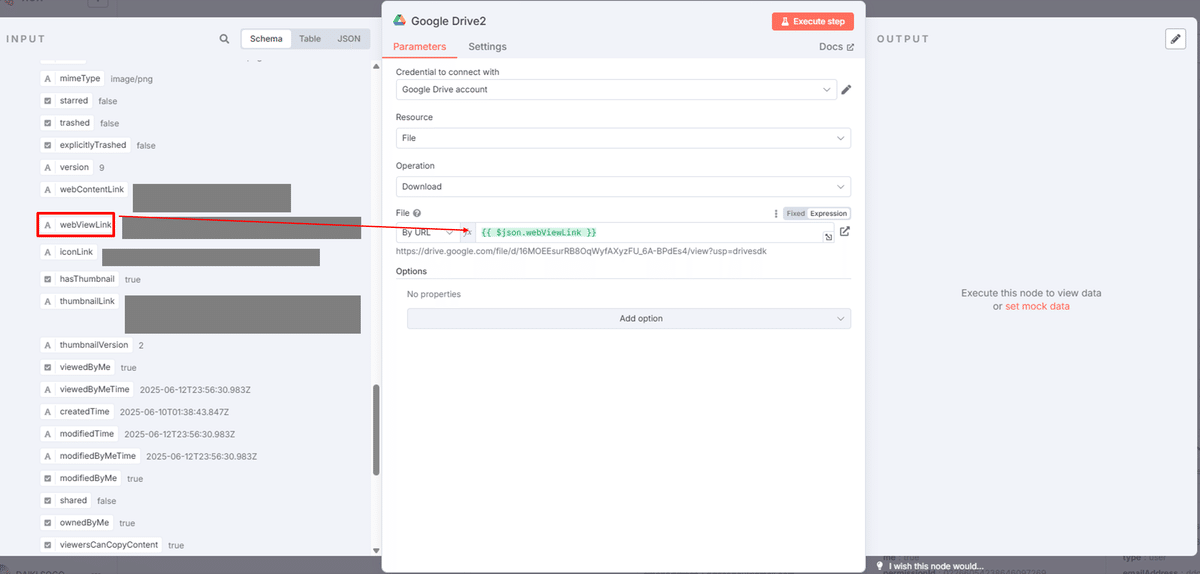Click the boolean type icon for starred
Screen dimensions: 1200x574
coord(47,101)
